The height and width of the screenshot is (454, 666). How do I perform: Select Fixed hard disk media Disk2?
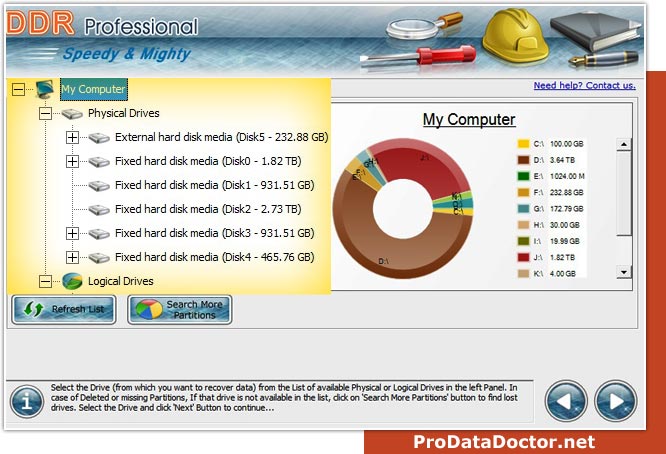point(208,209)
